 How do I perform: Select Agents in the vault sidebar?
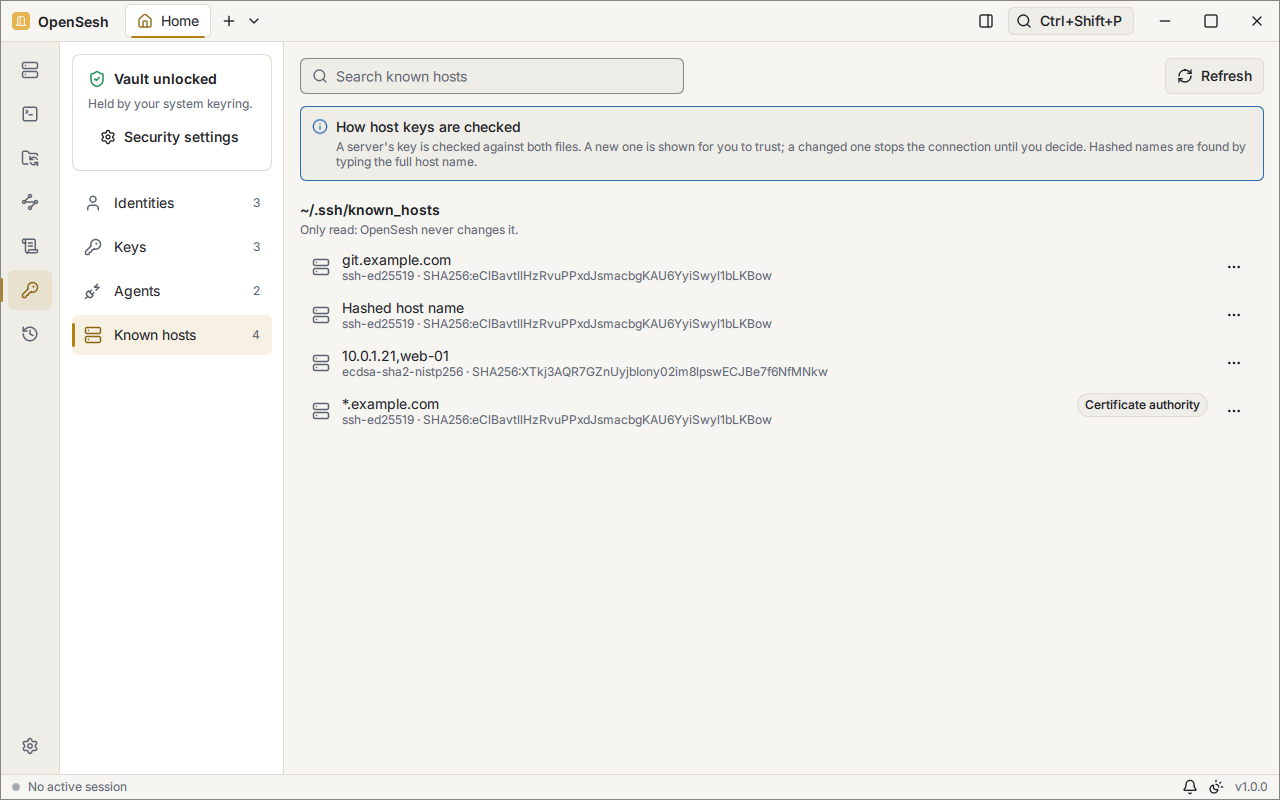pyautogui.click(x=172, y=291)
